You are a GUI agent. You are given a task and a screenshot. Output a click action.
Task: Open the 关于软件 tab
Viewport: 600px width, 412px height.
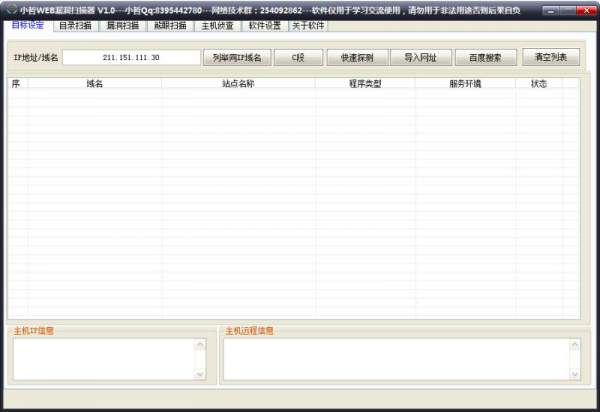point(308,26)
